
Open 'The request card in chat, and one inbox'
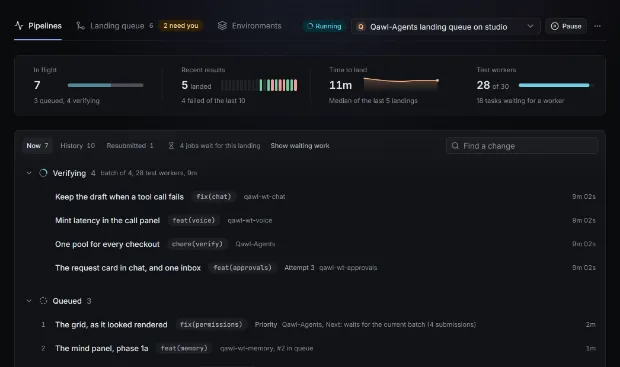coord(128,268)
